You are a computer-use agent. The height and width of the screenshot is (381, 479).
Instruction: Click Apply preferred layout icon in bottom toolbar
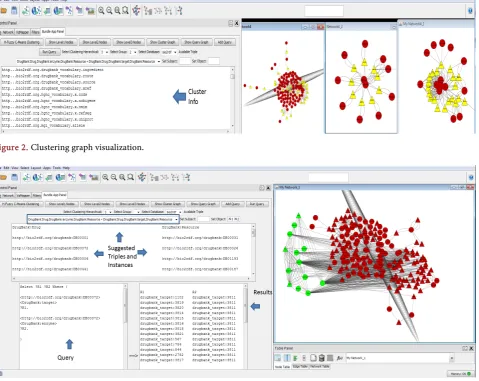click(142, 177)
